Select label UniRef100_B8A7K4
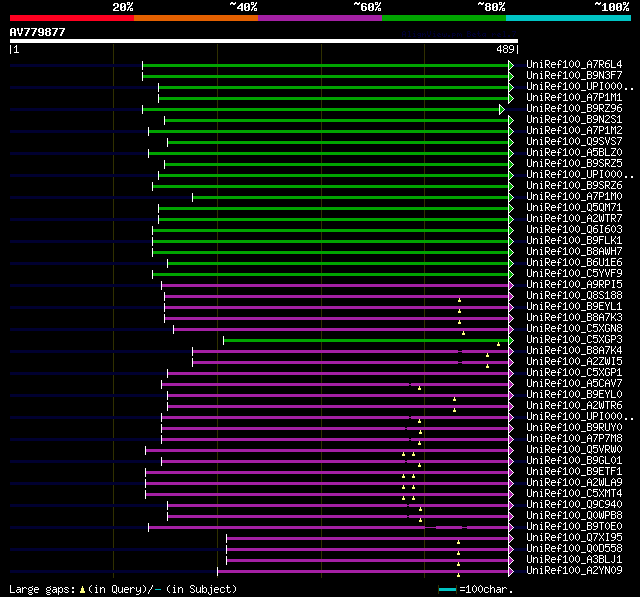Screen dimensions: 640x597 574,351
